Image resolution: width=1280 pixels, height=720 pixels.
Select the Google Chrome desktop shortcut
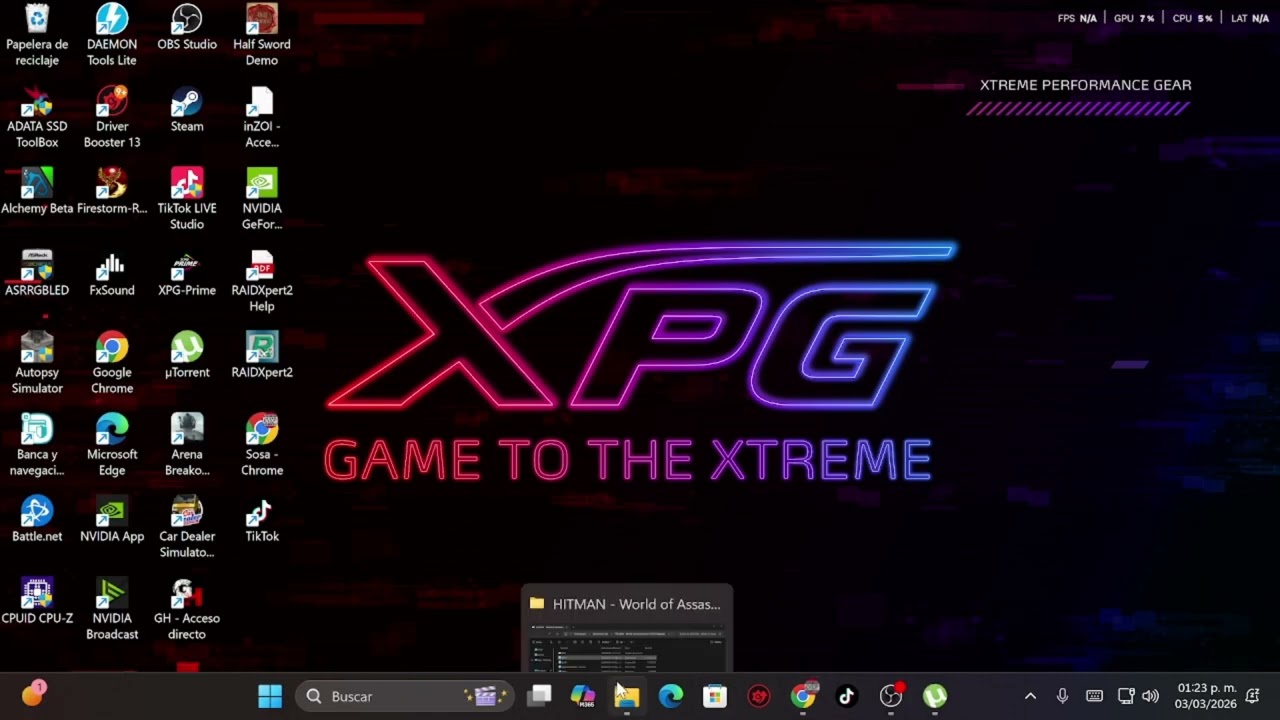[112, 363]
